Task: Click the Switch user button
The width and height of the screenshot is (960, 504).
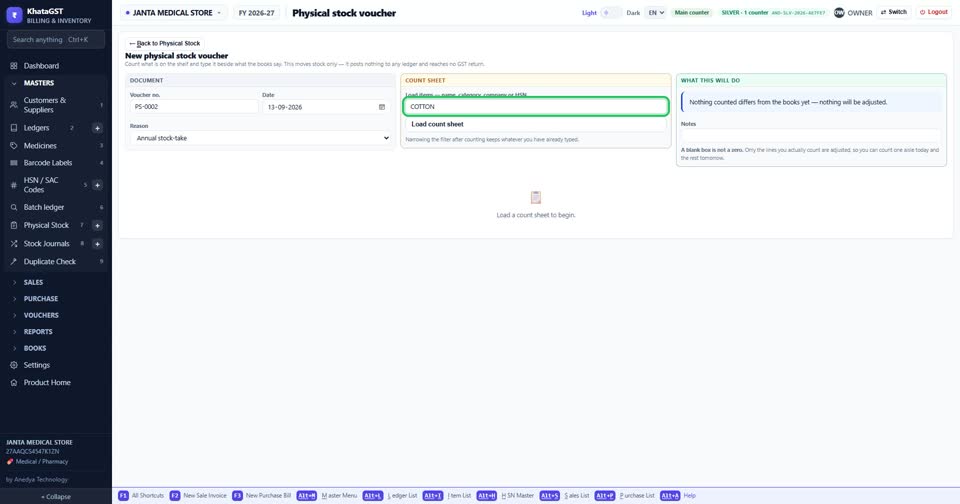Action: (x=894, y=12)
